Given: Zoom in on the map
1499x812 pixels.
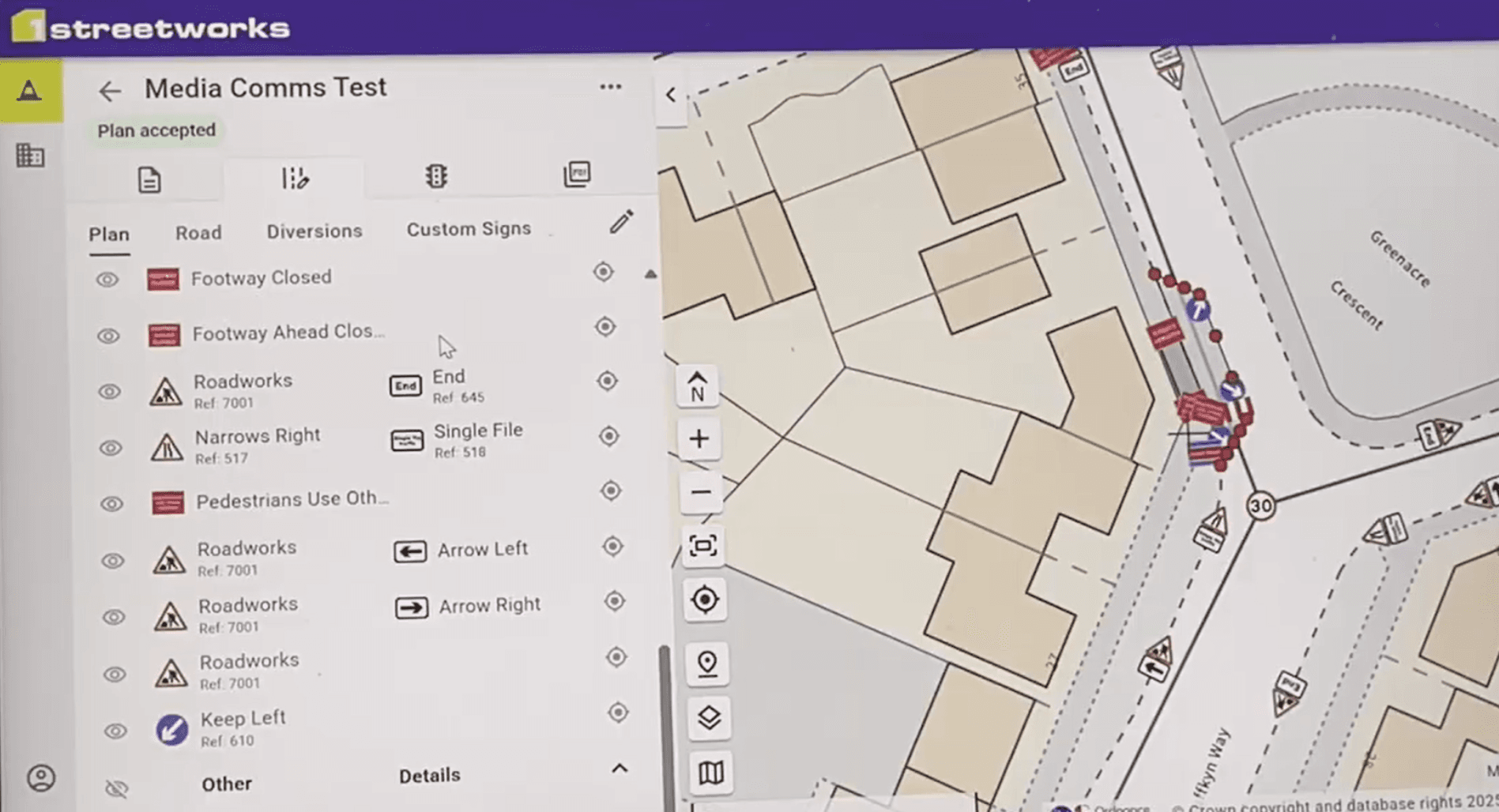Looking at the screenshot, I should 699,438.
